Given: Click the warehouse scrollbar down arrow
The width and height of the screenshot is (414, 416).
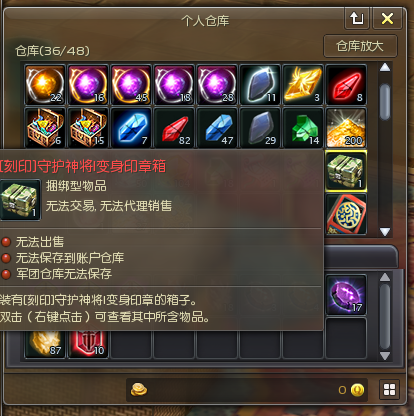Looking at the screenshot, I should (385, 232).
